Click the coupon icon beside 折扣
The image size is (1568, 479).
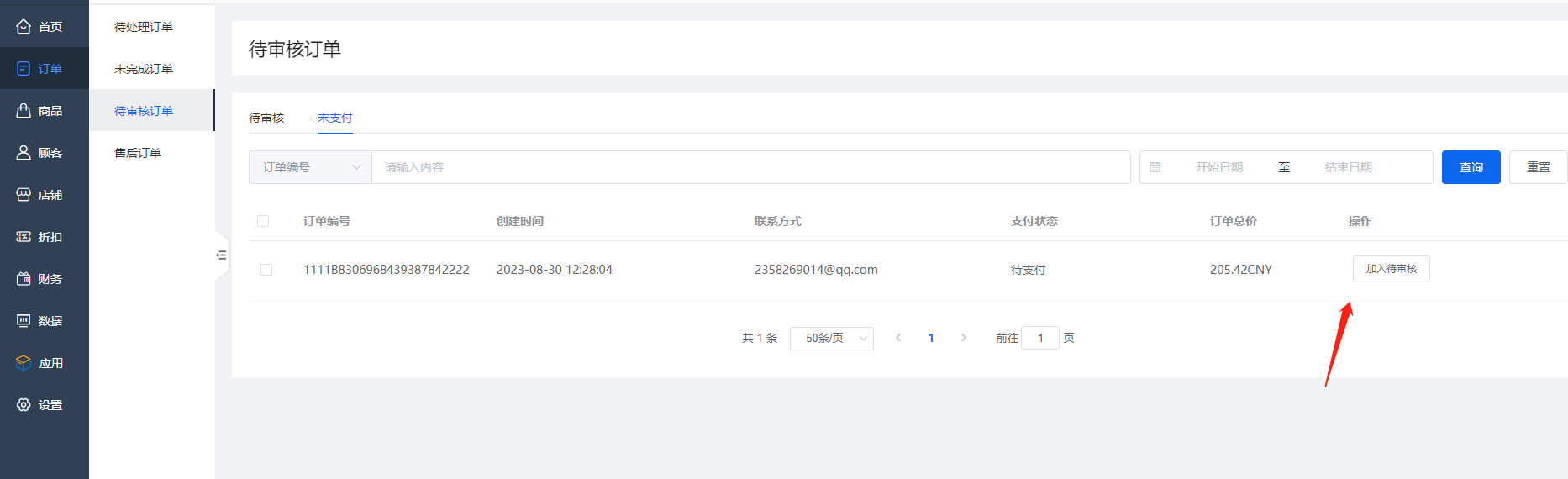pos(24,237)
